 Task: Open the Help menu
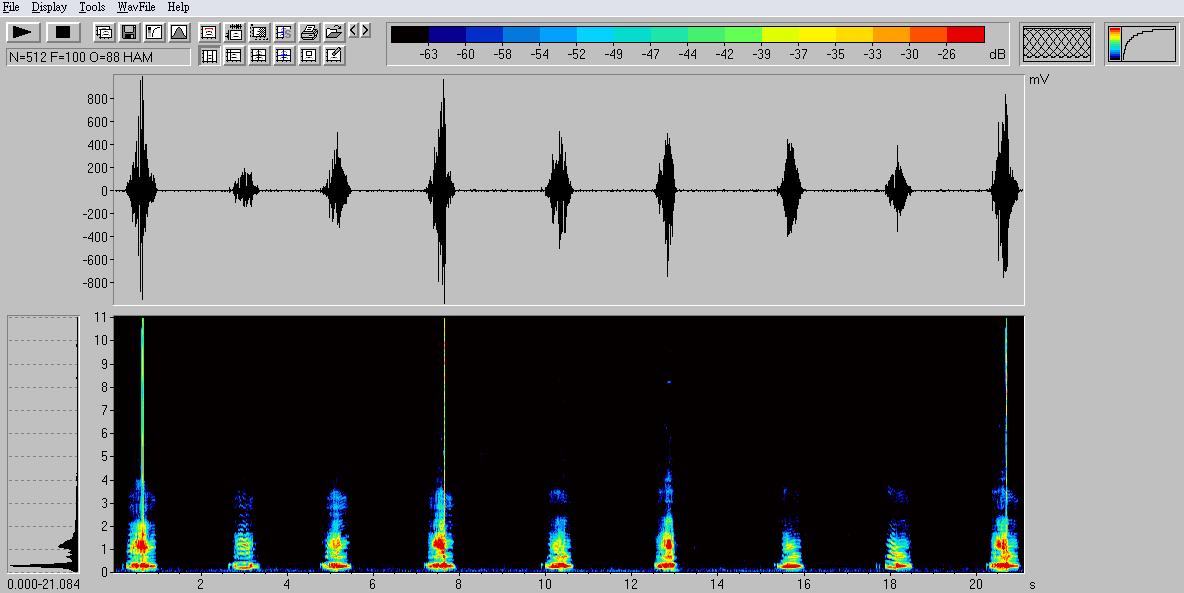[178, 7]
